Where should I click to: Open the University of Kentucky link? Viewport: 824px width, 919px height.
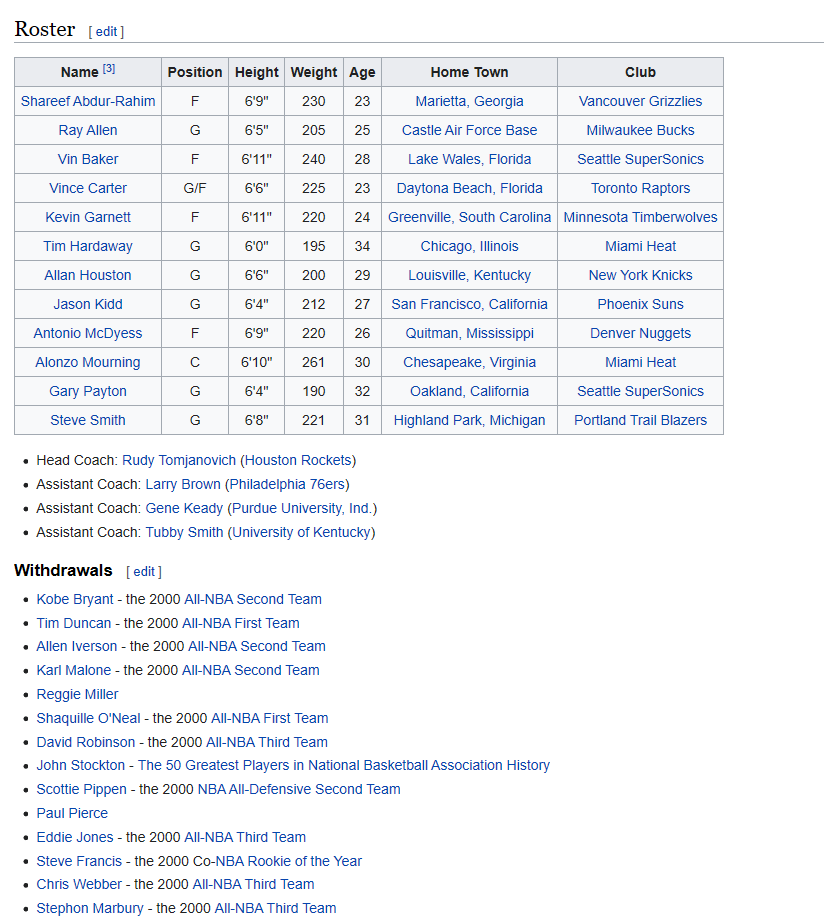(x=301, y=532)
